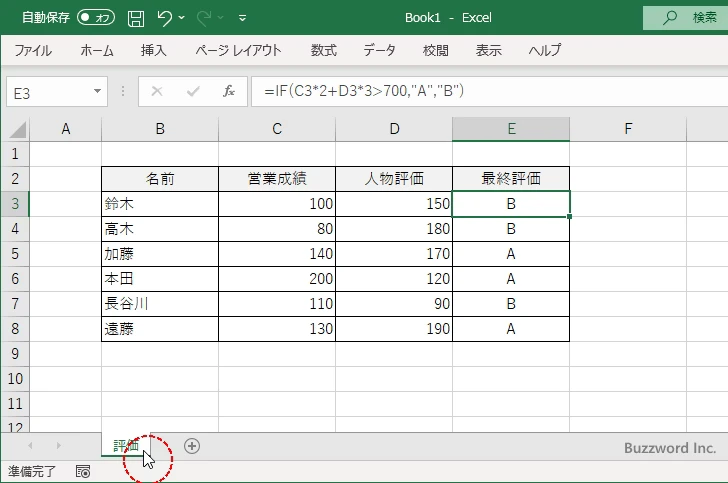Open the データ ribbon tab
Image resolution: width=728 pixels, height=483 pixels.
[x=379, y=50]
